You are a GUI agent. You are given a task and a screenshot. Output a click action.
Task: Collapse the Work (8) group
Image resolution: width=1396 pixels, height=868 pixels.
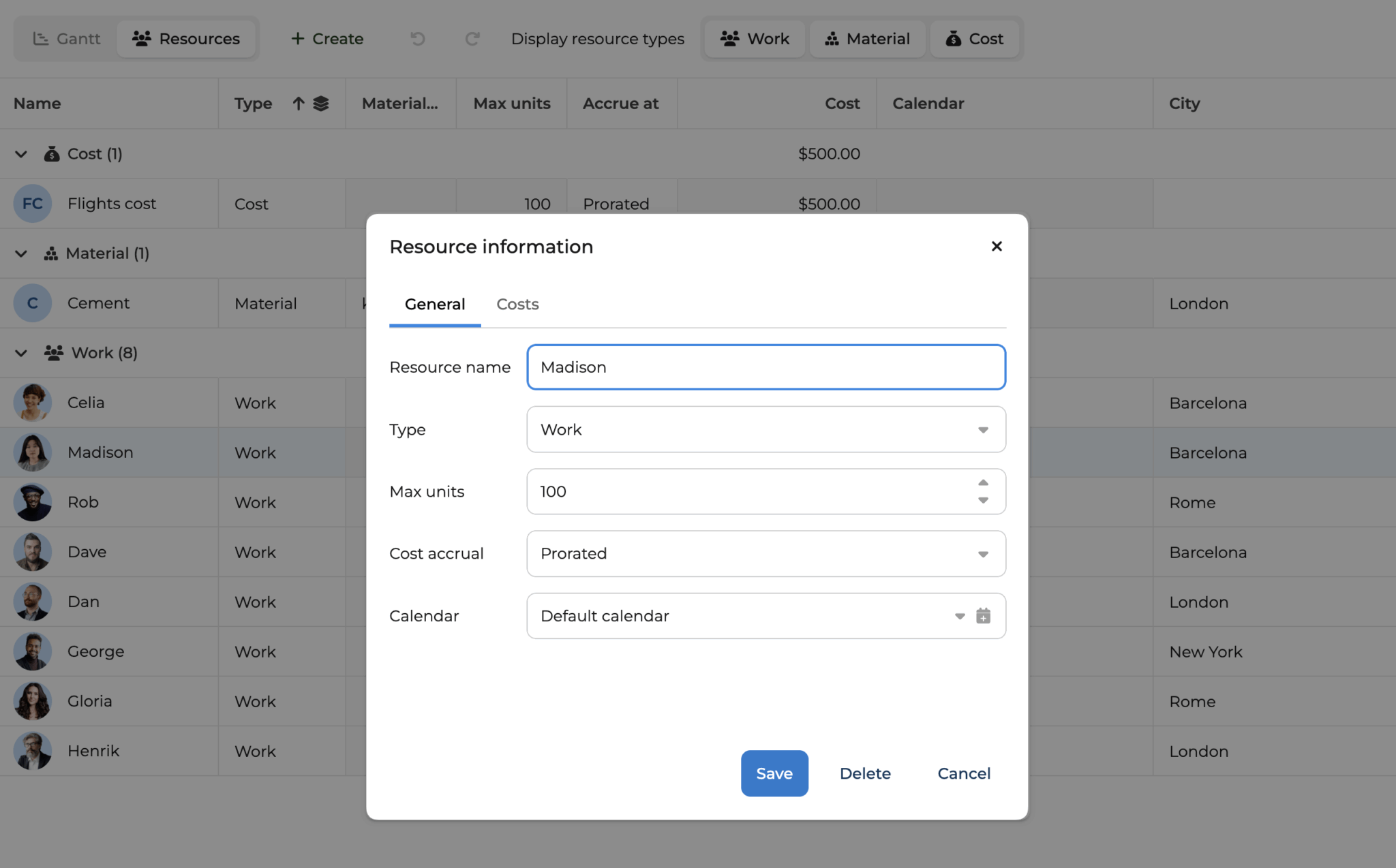click(x=21, y=353)
